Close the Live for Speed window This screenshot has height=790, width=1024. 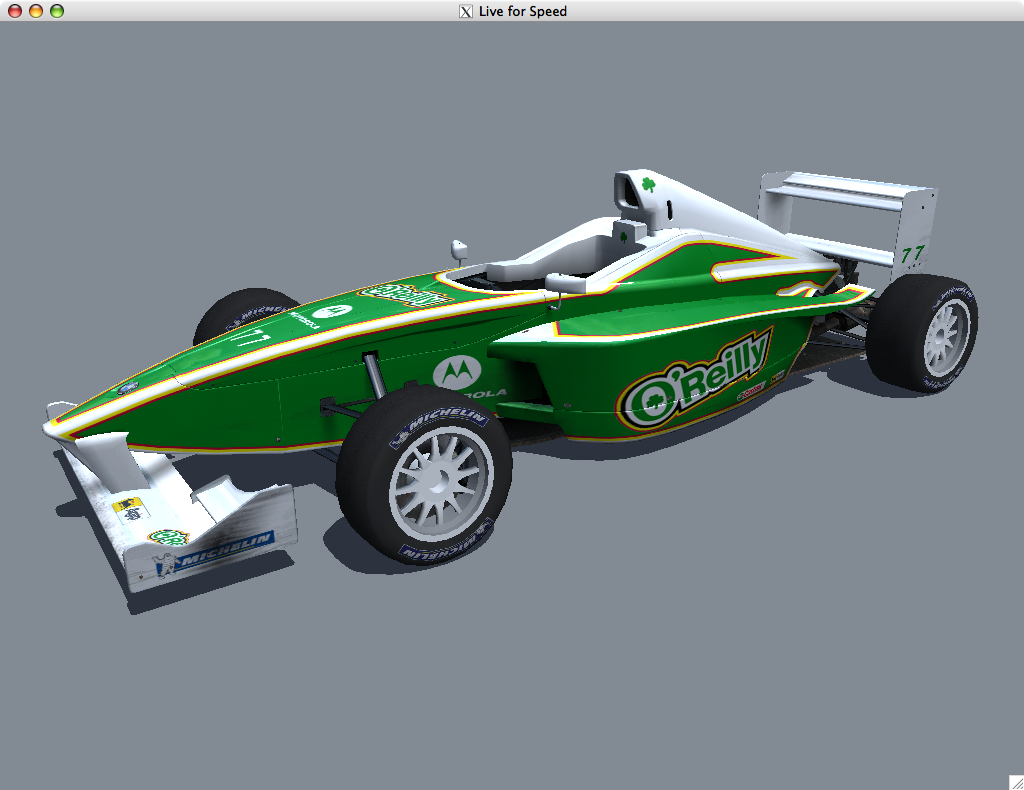(15, 11)
